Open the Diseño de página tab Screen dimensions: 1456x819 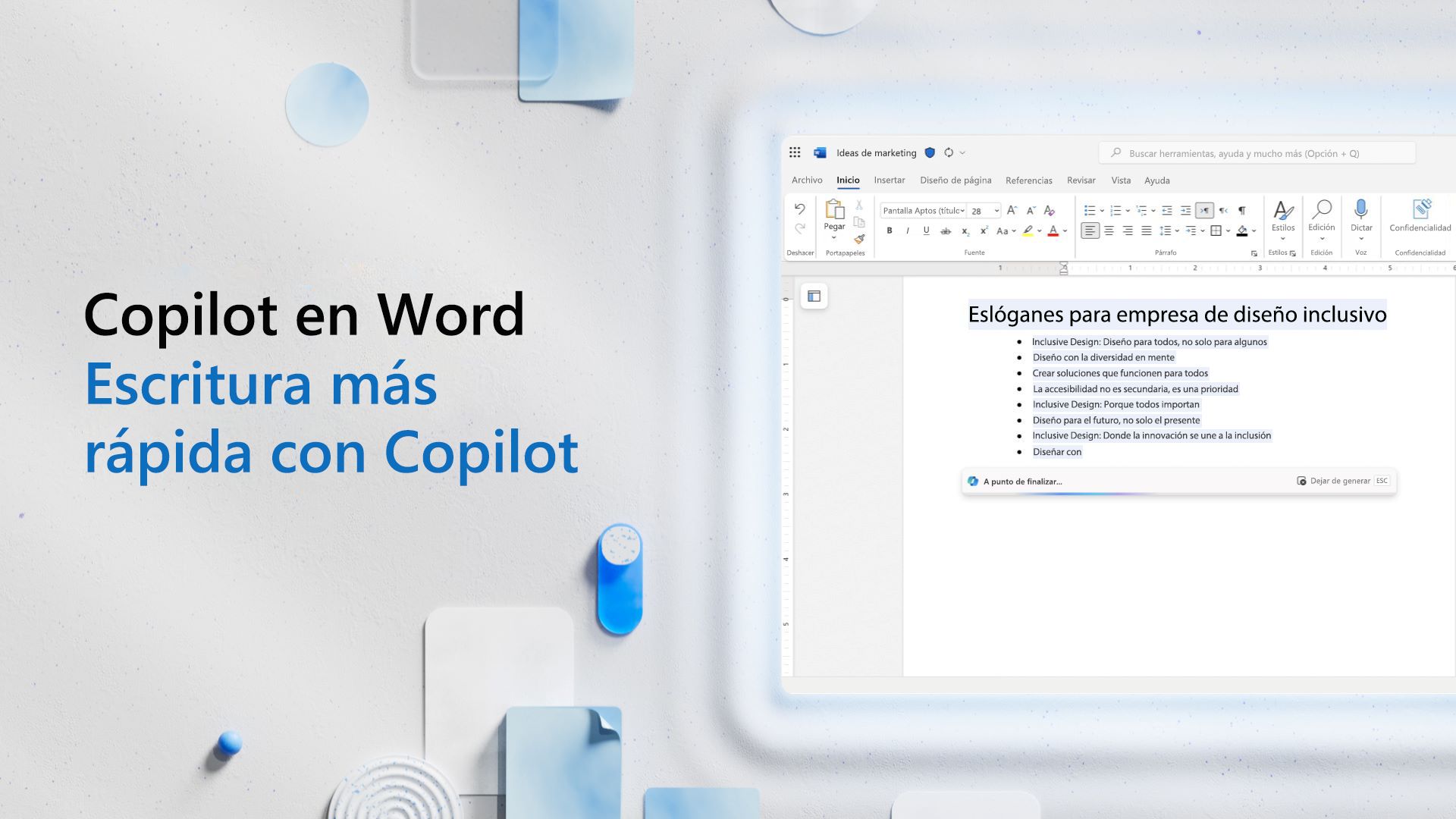[x=955, y=180]
